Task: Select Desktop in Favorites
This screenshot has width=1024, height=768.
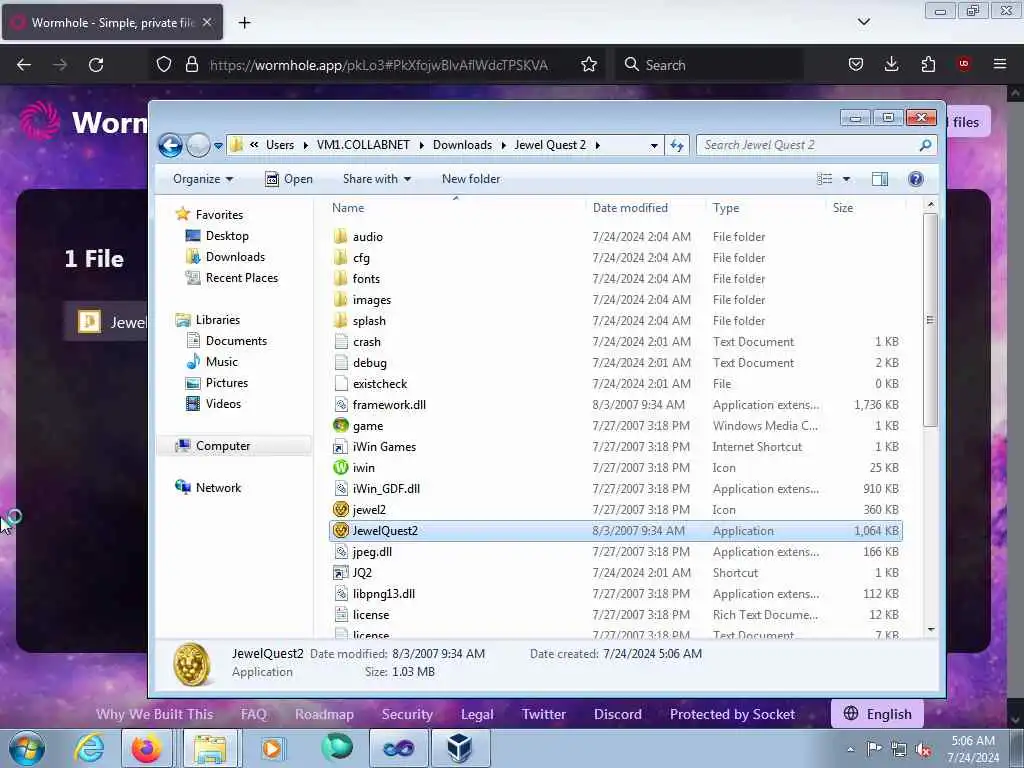Action: tap(217, 236)
